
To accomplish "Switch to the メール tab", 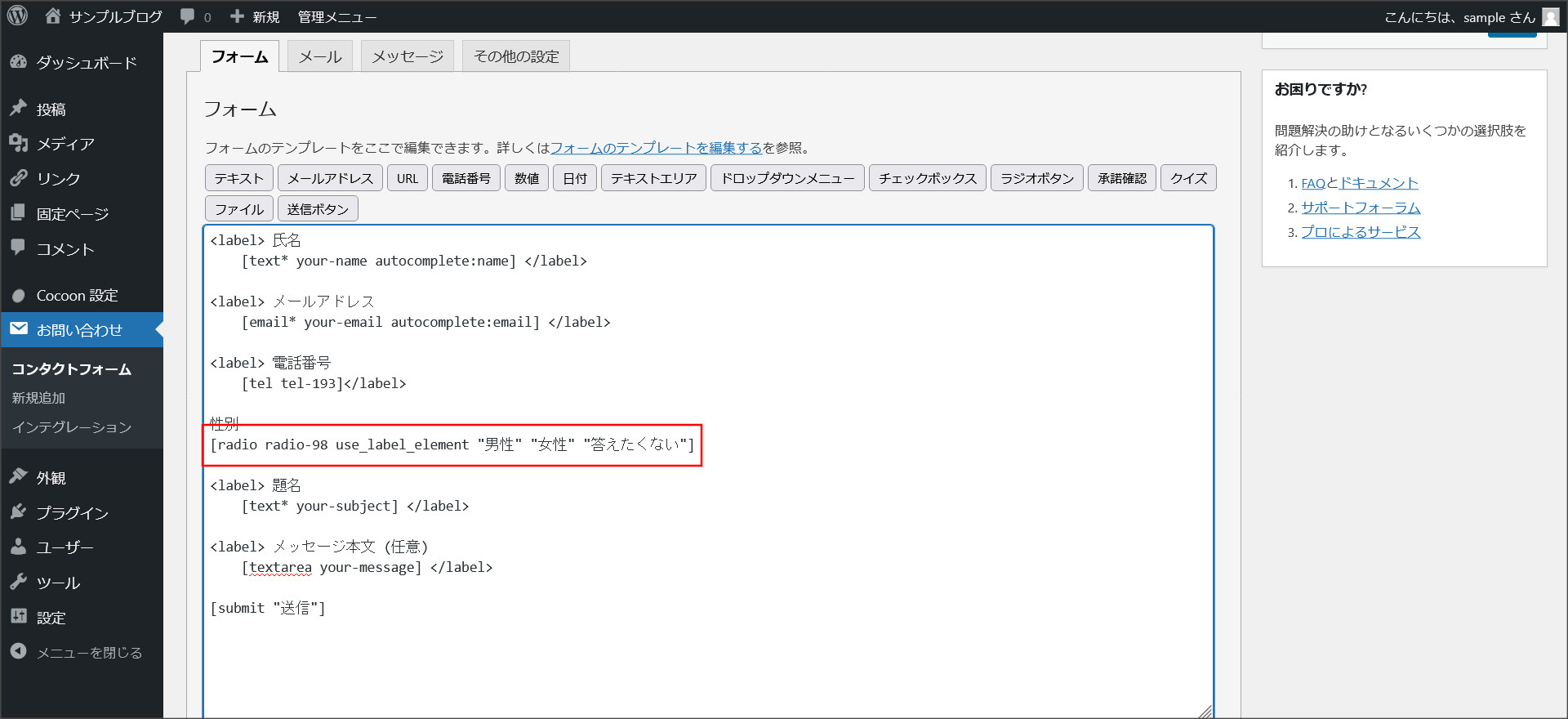I will (x=320, y=56).
